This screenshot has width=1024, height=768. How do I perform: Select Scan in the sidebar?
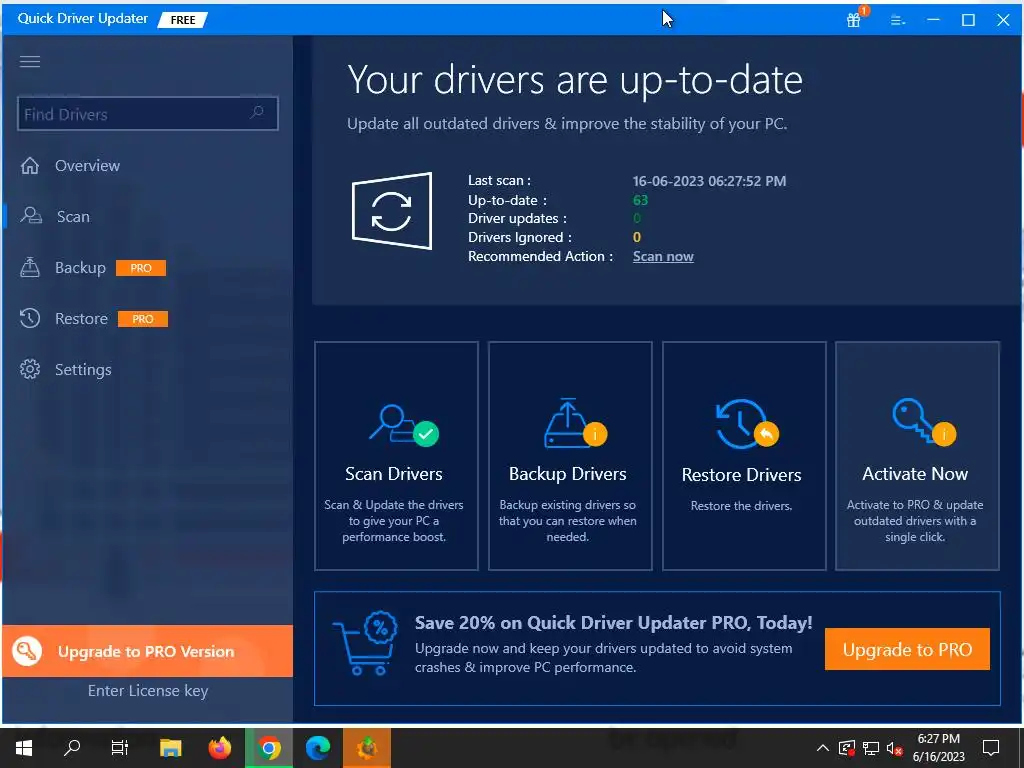73,216
